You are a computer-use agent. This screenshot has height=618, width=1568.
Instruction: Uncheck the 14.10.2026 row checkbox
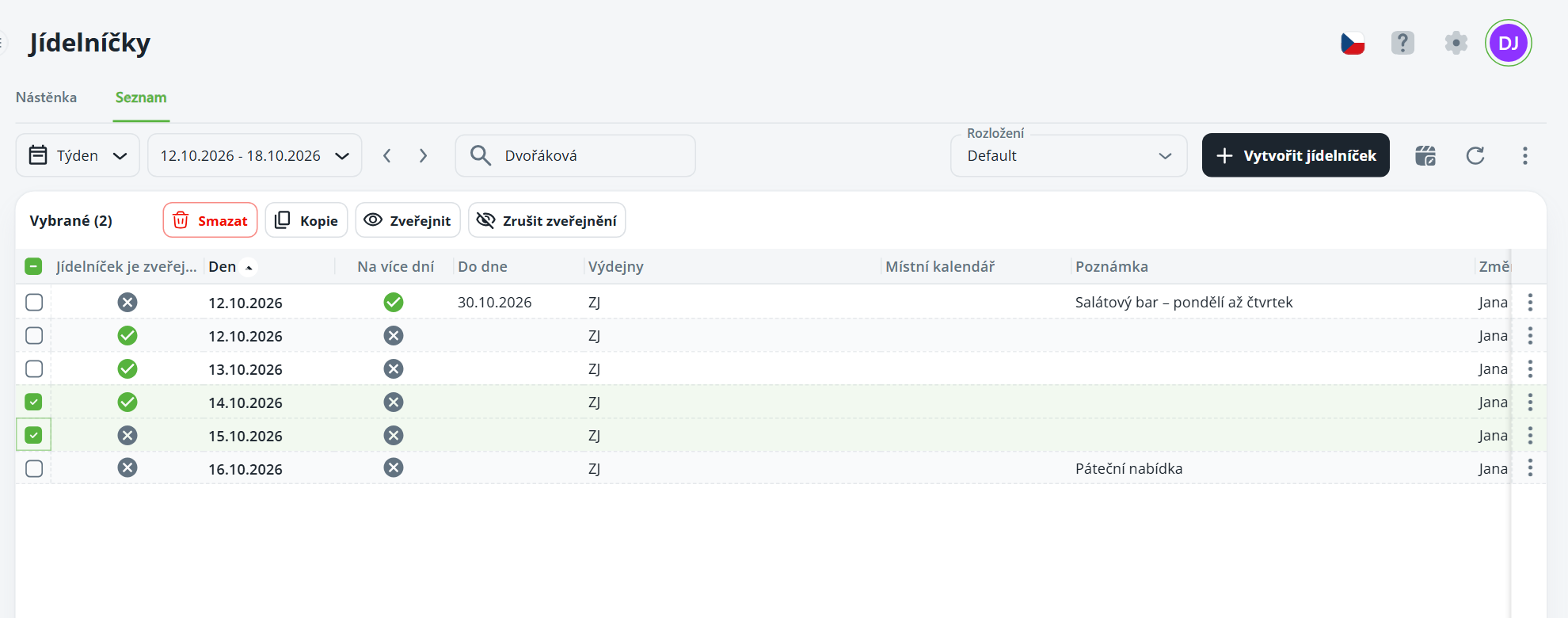tap(33, 402)
